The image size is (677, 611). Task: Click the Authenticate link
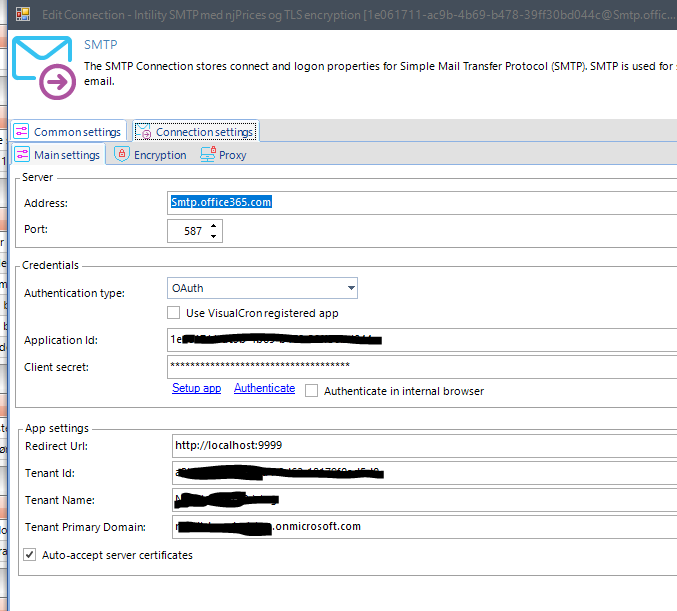coord(264,388)
